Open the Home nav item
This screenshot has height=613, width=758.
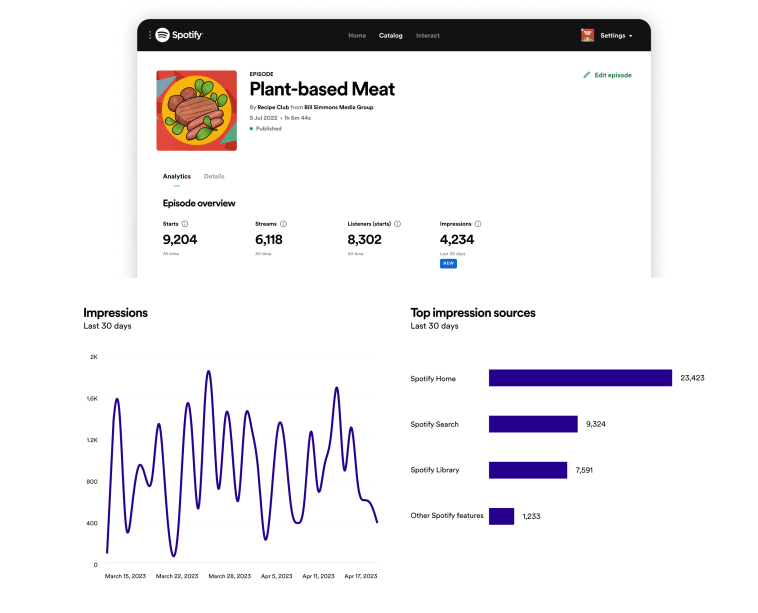(x=357, y=35)
